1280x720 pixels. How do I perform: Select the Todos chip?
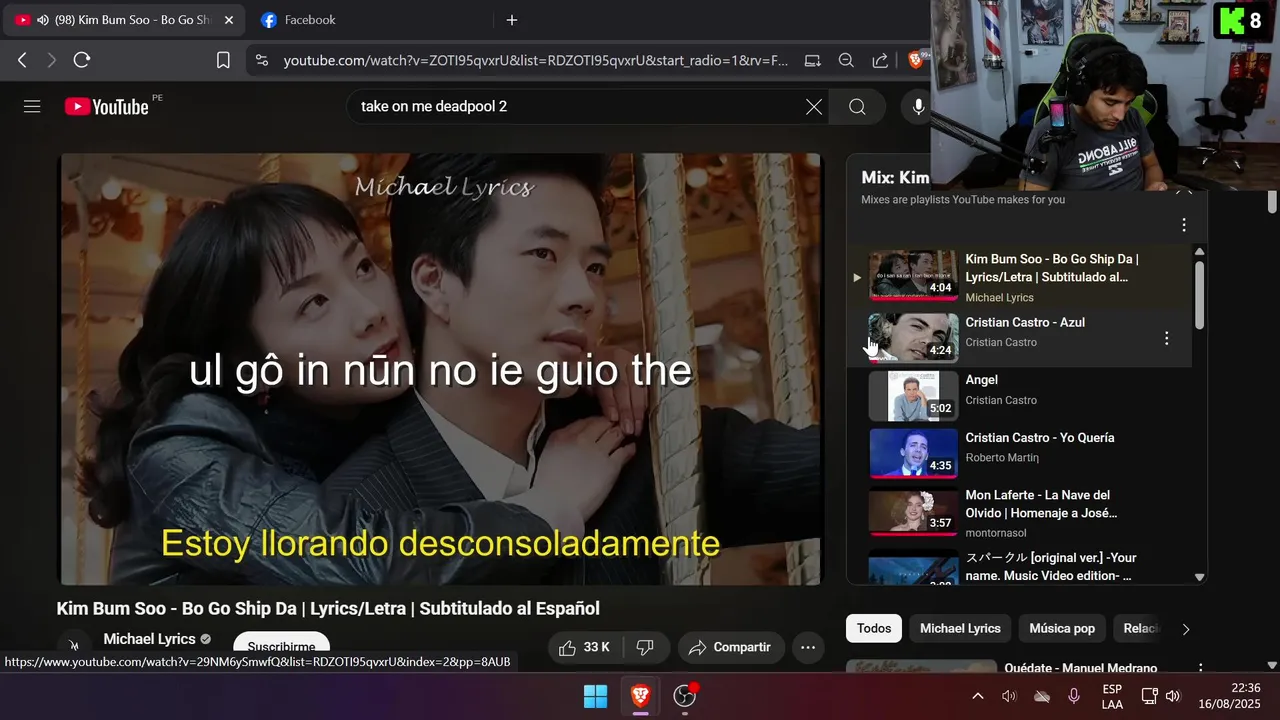[874, 628]
